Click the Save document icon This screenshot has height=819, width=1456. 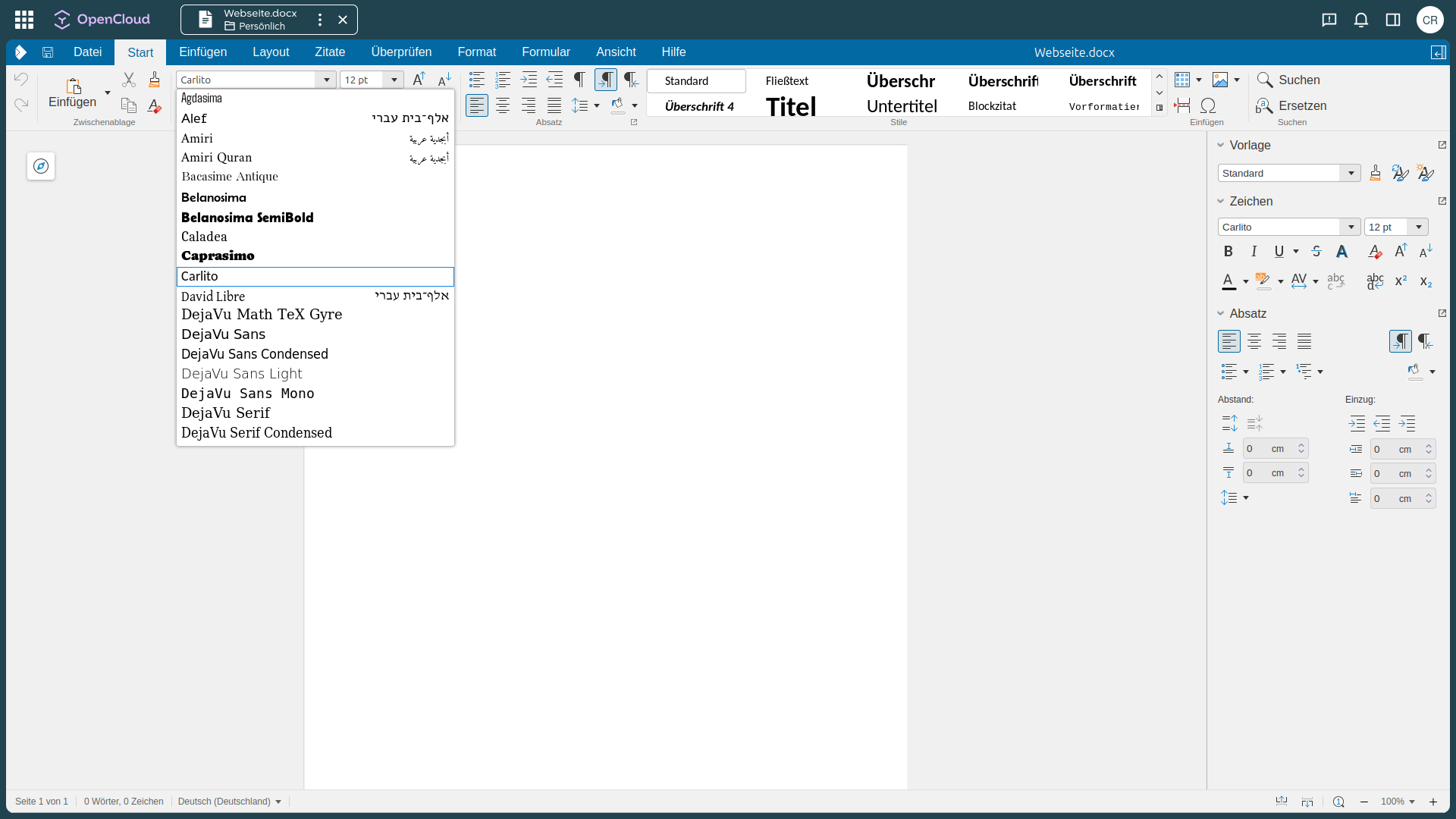click(x=48, y=52)
